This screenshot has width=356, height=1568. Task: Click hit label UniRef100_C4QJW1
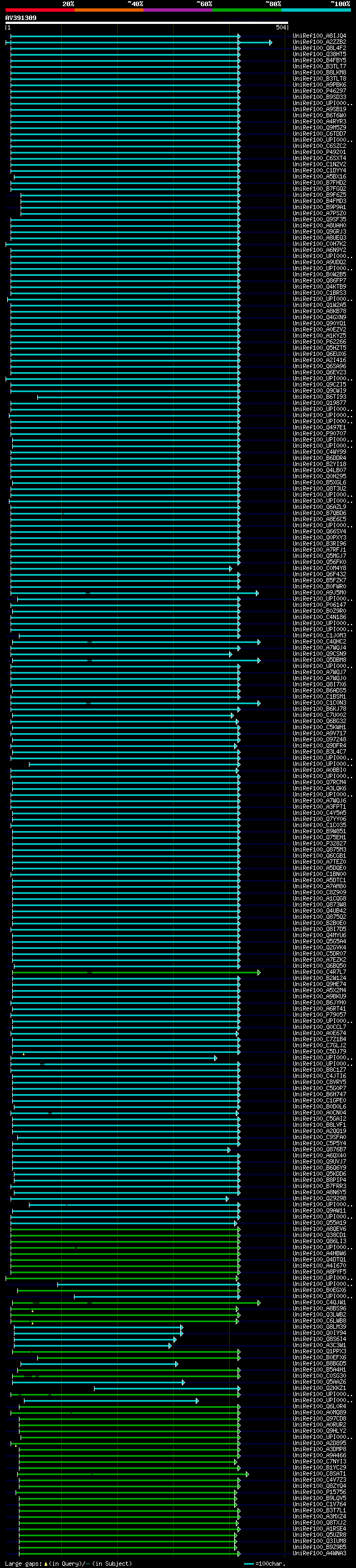coord(319,1303)
